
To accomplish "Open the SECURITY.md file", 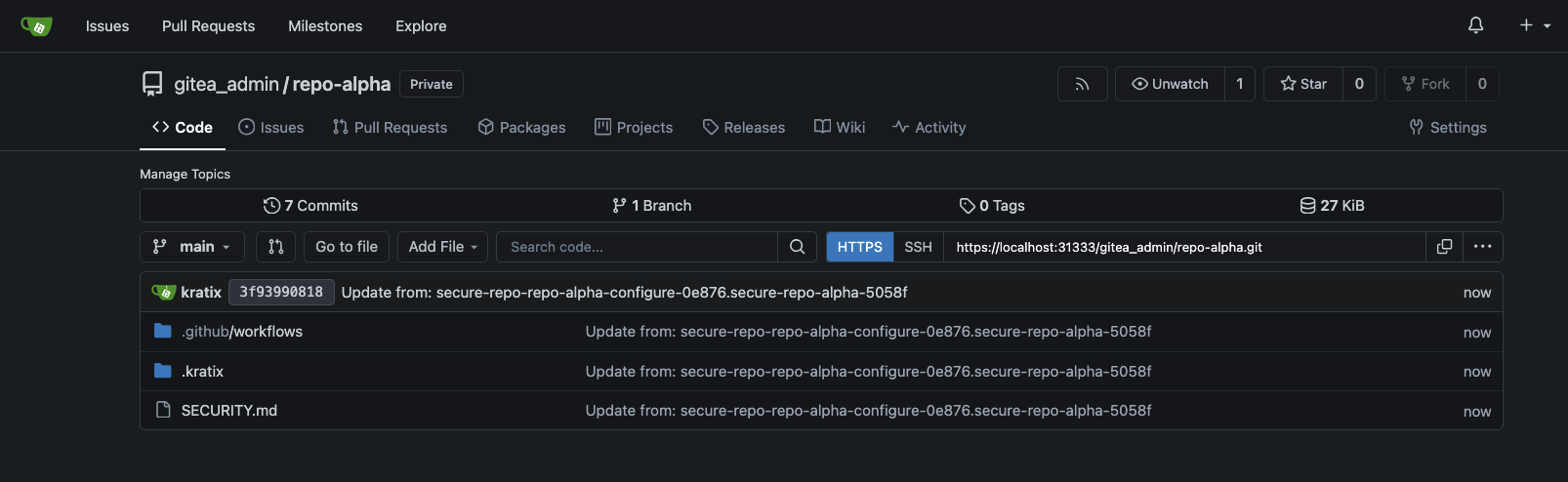I will pyautogui.click(x=229, y=410).
